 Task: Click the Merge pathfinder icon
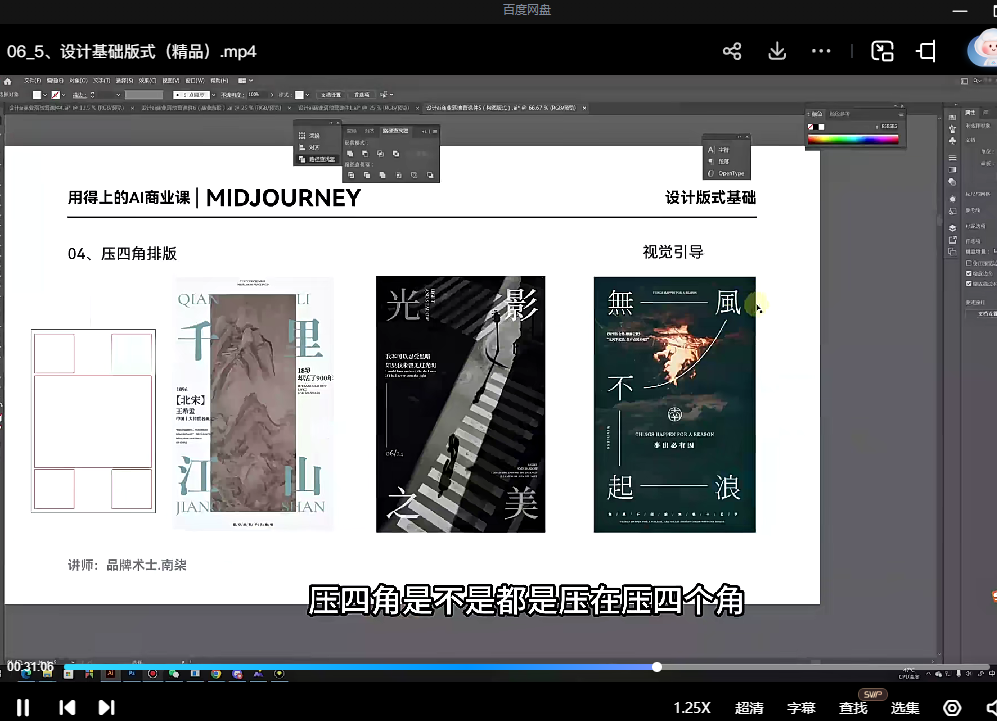tap(382, 175)
